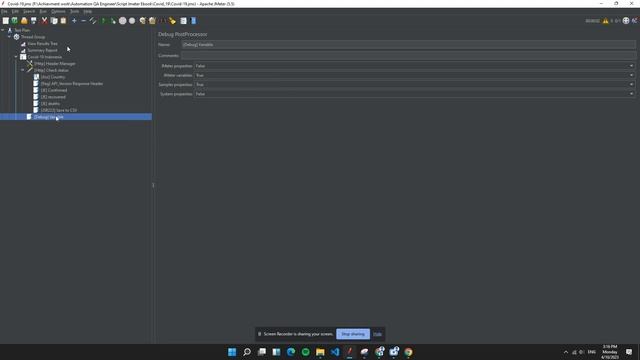Click the Stop test toolbar icon

point(122,21)
